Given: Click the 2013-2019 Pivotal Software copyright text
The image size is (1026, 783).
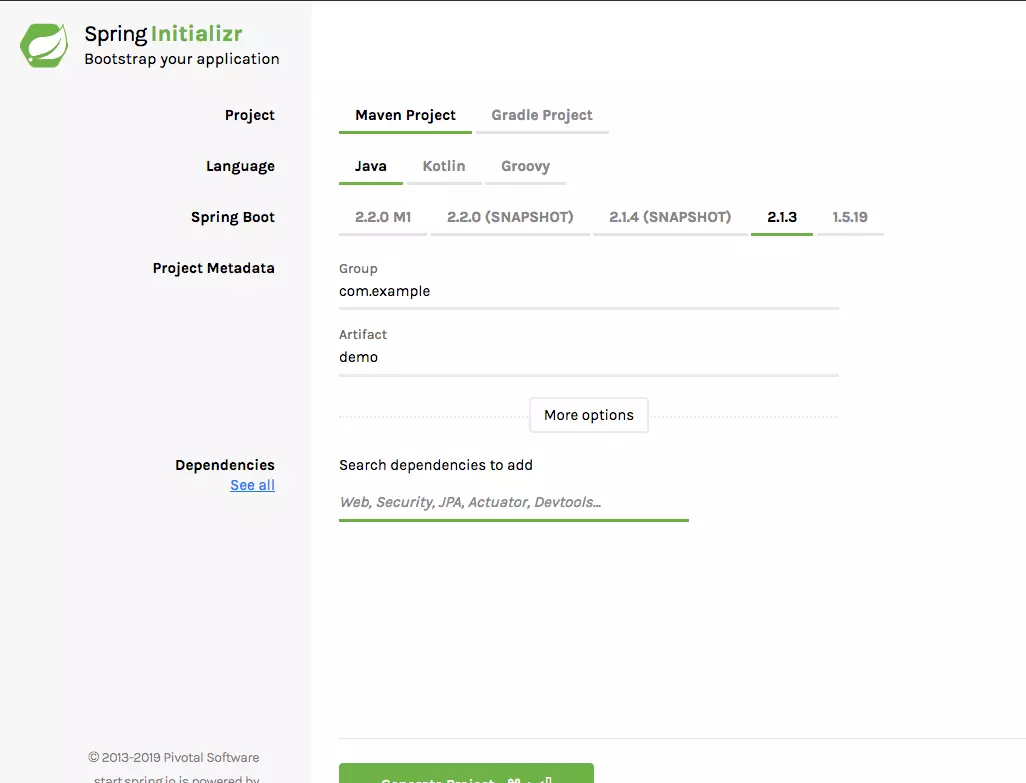Looking at the screenshot, I should tap(174, 757).
